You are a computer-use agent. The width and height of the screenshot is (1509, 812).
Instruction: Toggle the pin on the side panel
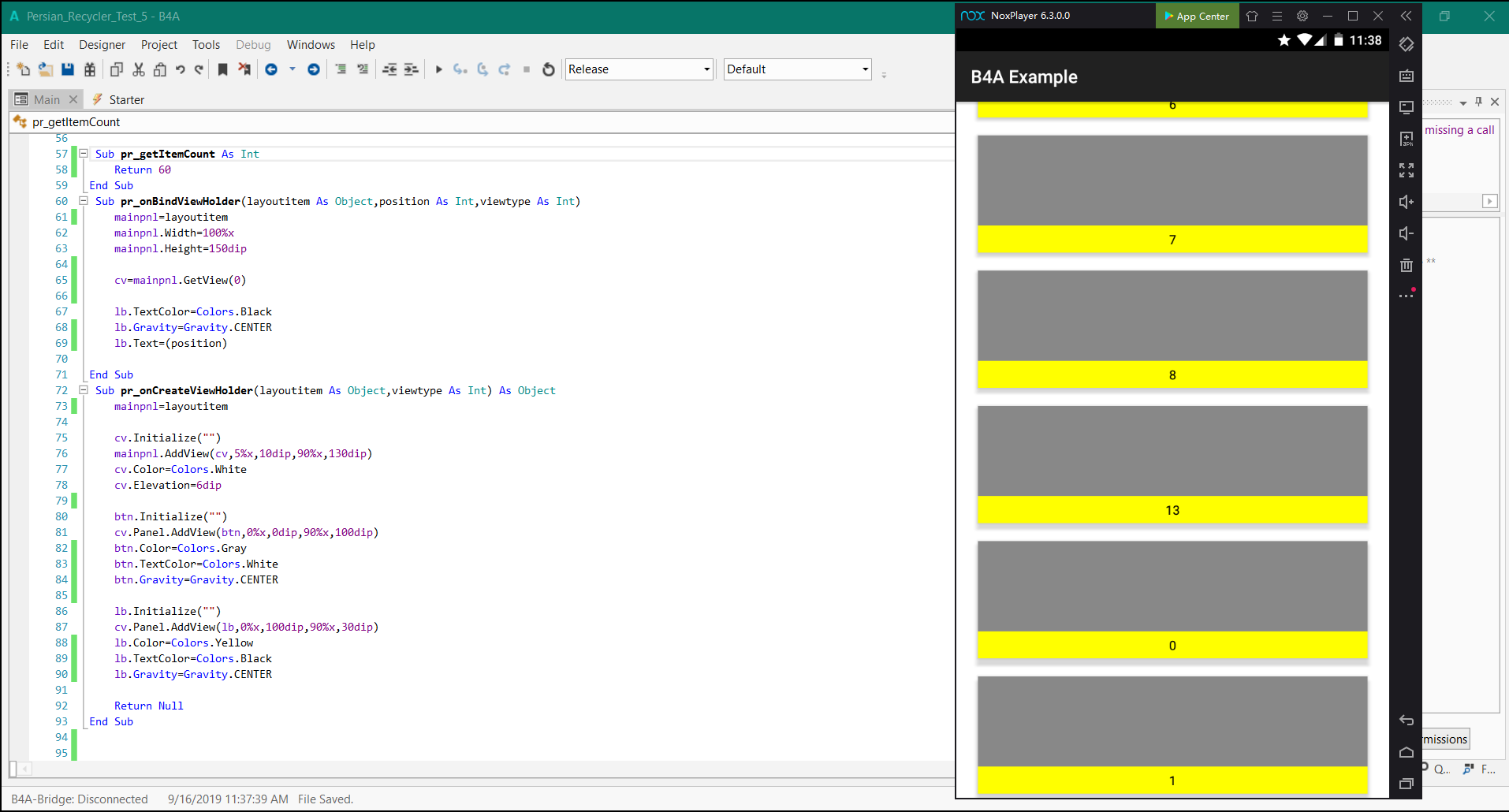(x=1478, y=102)
